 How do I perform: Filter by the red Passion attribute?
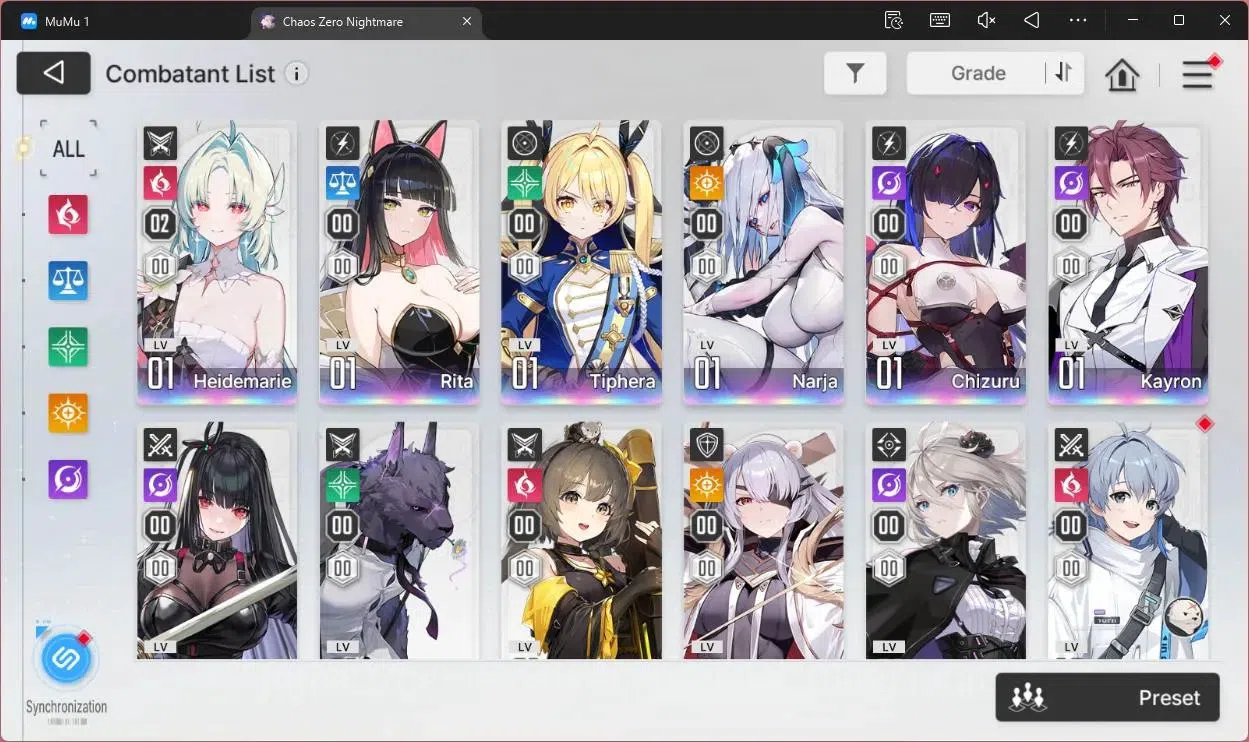pos(69,215)
